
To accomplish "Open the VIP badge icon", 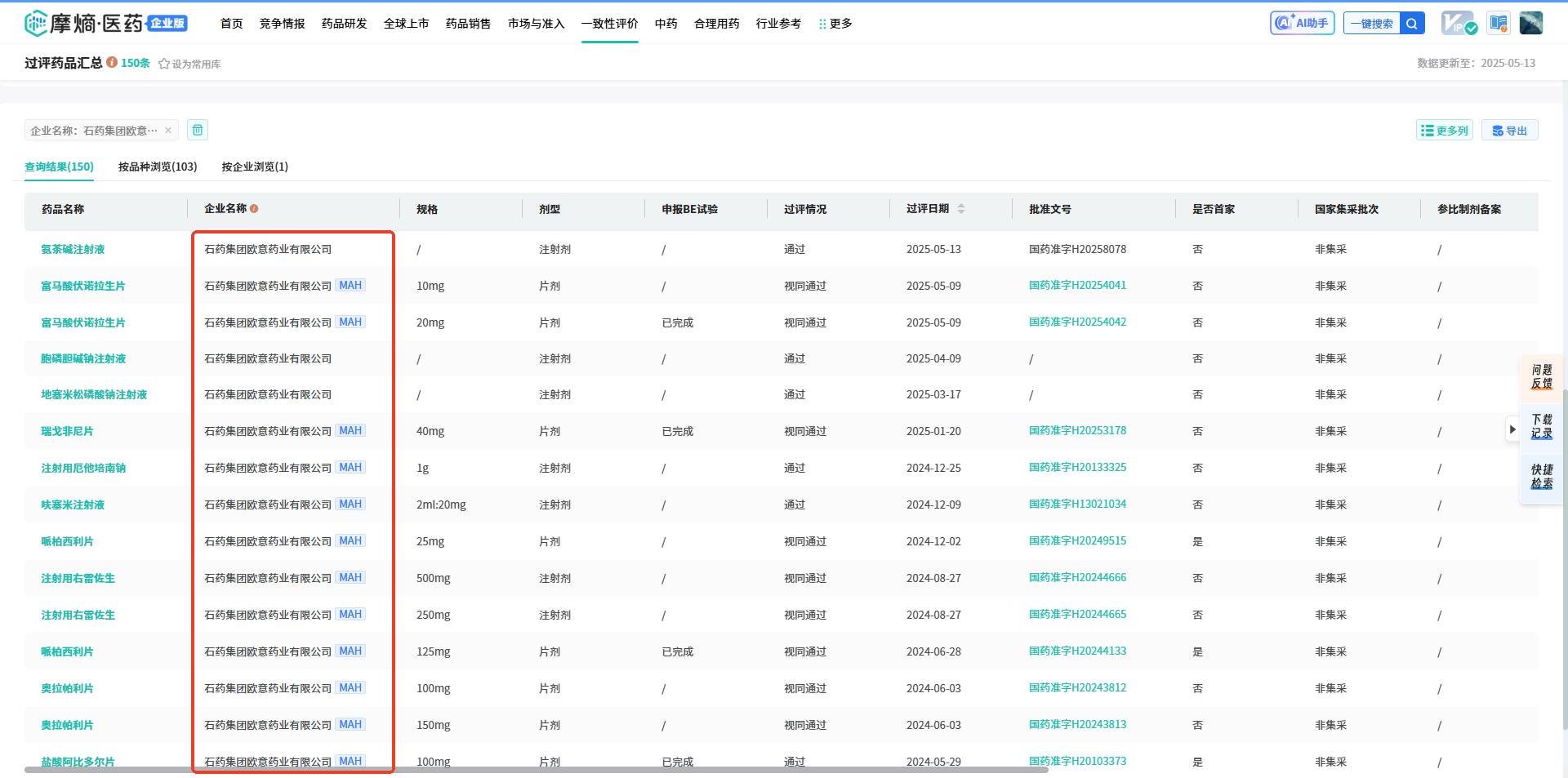I will 1458,23.
